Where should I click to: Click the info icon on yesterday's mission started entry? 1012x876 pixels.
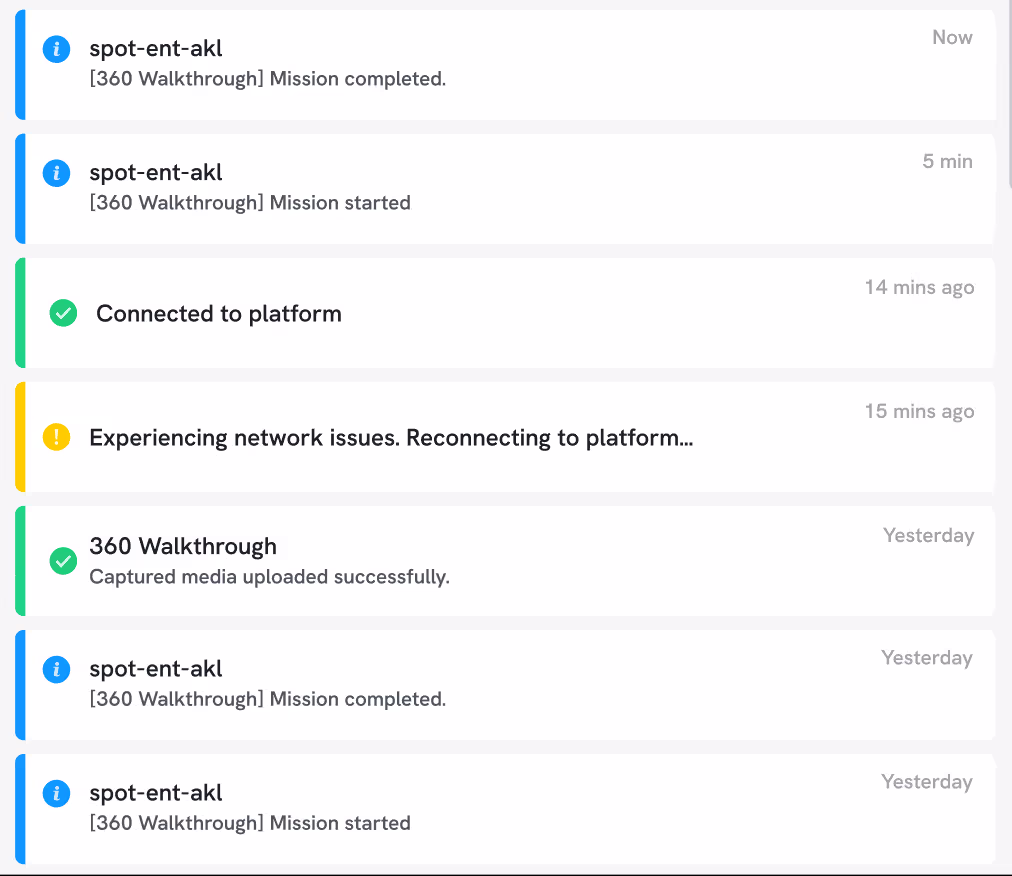[56, 793]
